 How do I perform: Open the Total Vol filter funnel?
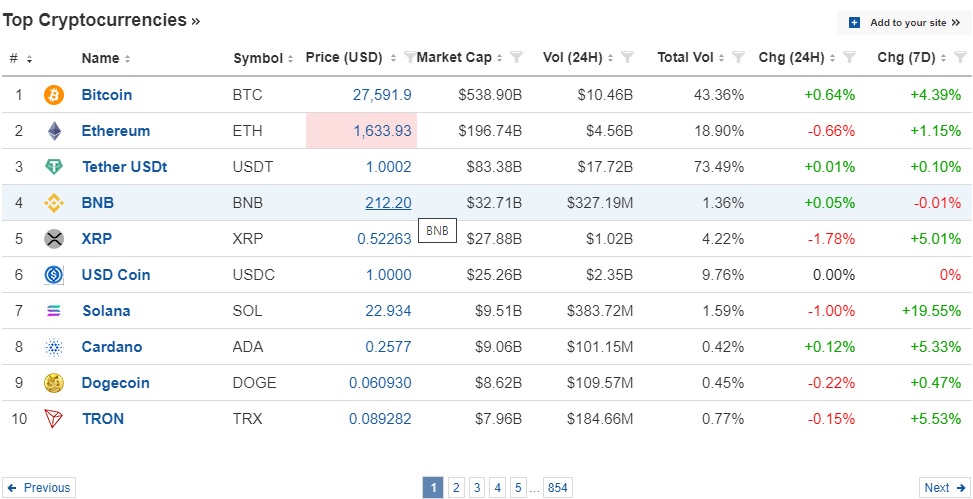[x=738, y=58]
